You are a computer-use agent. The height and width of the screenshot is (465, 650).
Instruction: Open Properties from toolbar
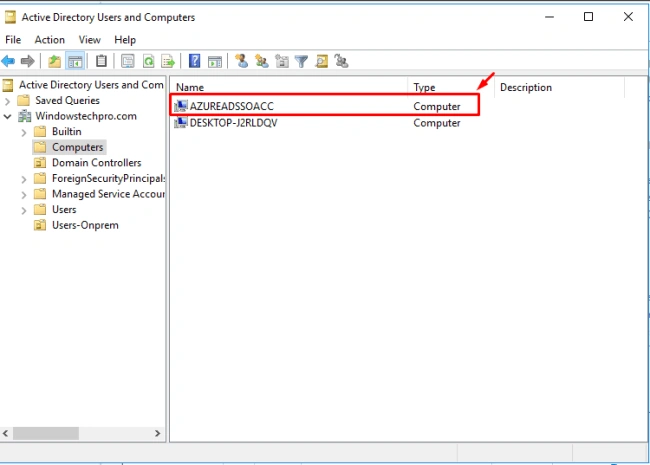(128, 61)
